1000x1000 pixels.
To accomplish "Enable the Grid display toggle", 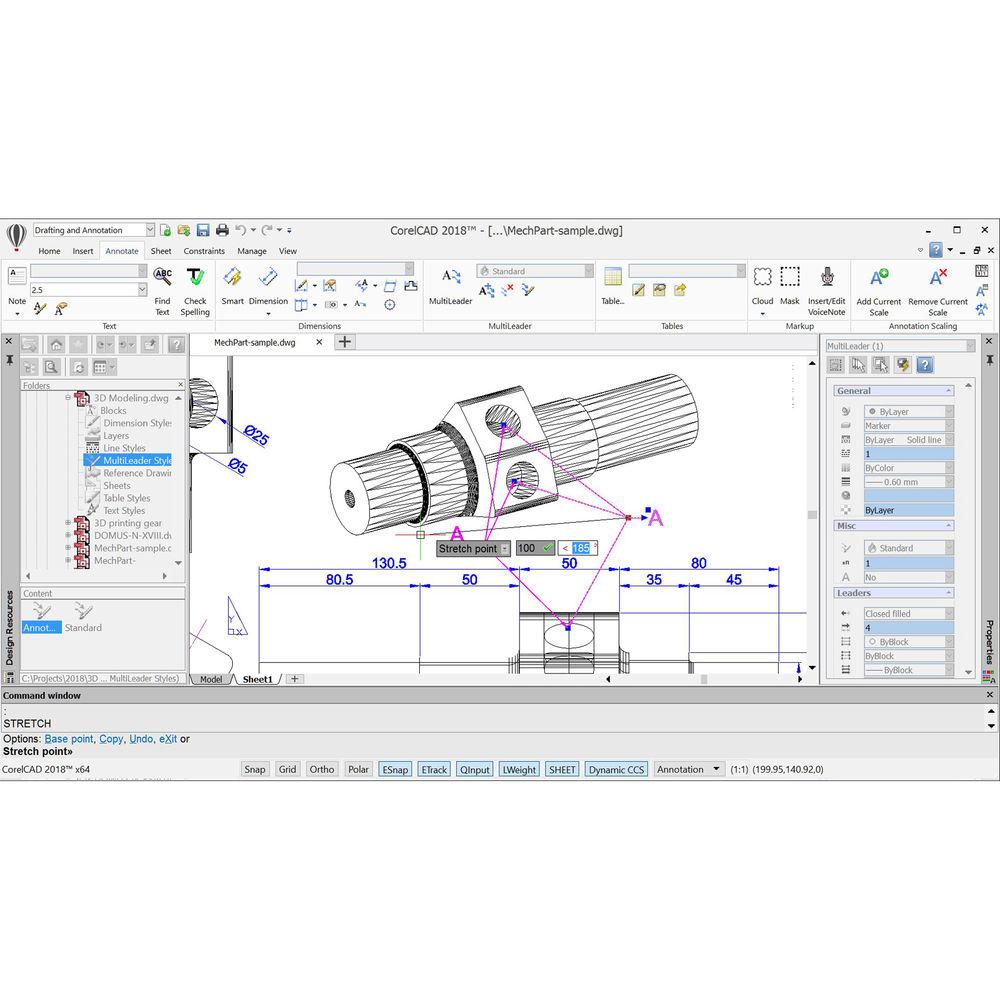I will (x=287, y=769).
